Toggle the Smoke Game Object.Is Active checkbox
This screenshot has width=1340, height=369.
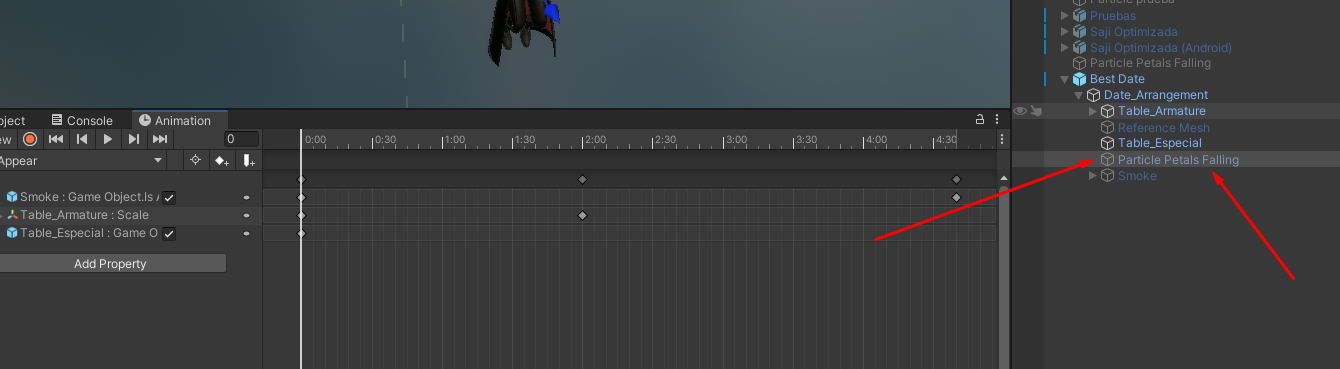[169, 197]
